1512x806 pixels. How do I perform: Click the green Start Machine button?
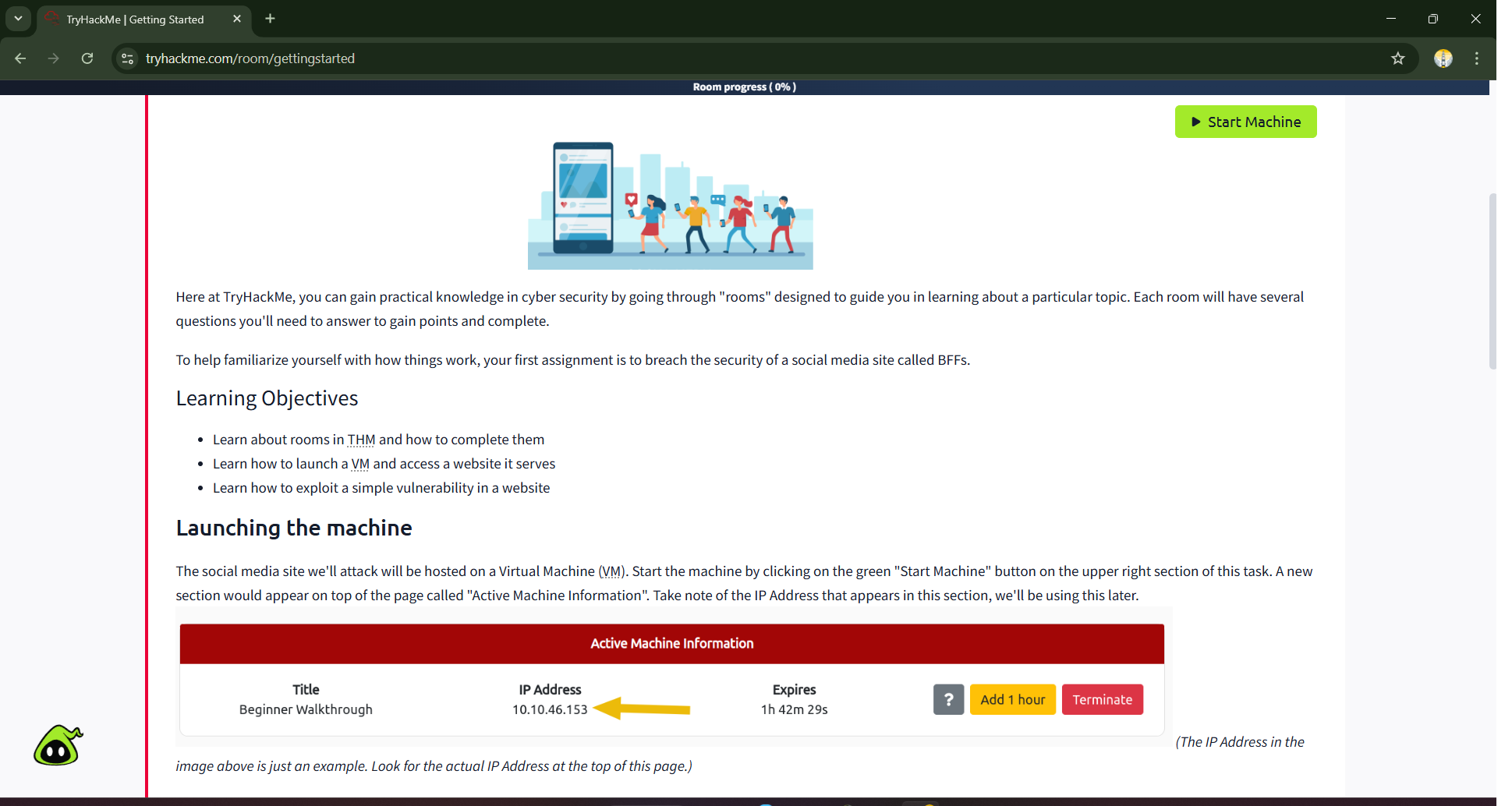[1245, 122]
